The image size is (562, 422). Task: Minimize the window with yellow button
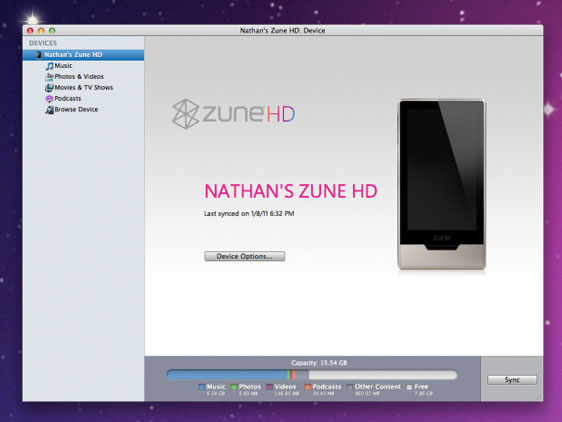pos(41,31)
